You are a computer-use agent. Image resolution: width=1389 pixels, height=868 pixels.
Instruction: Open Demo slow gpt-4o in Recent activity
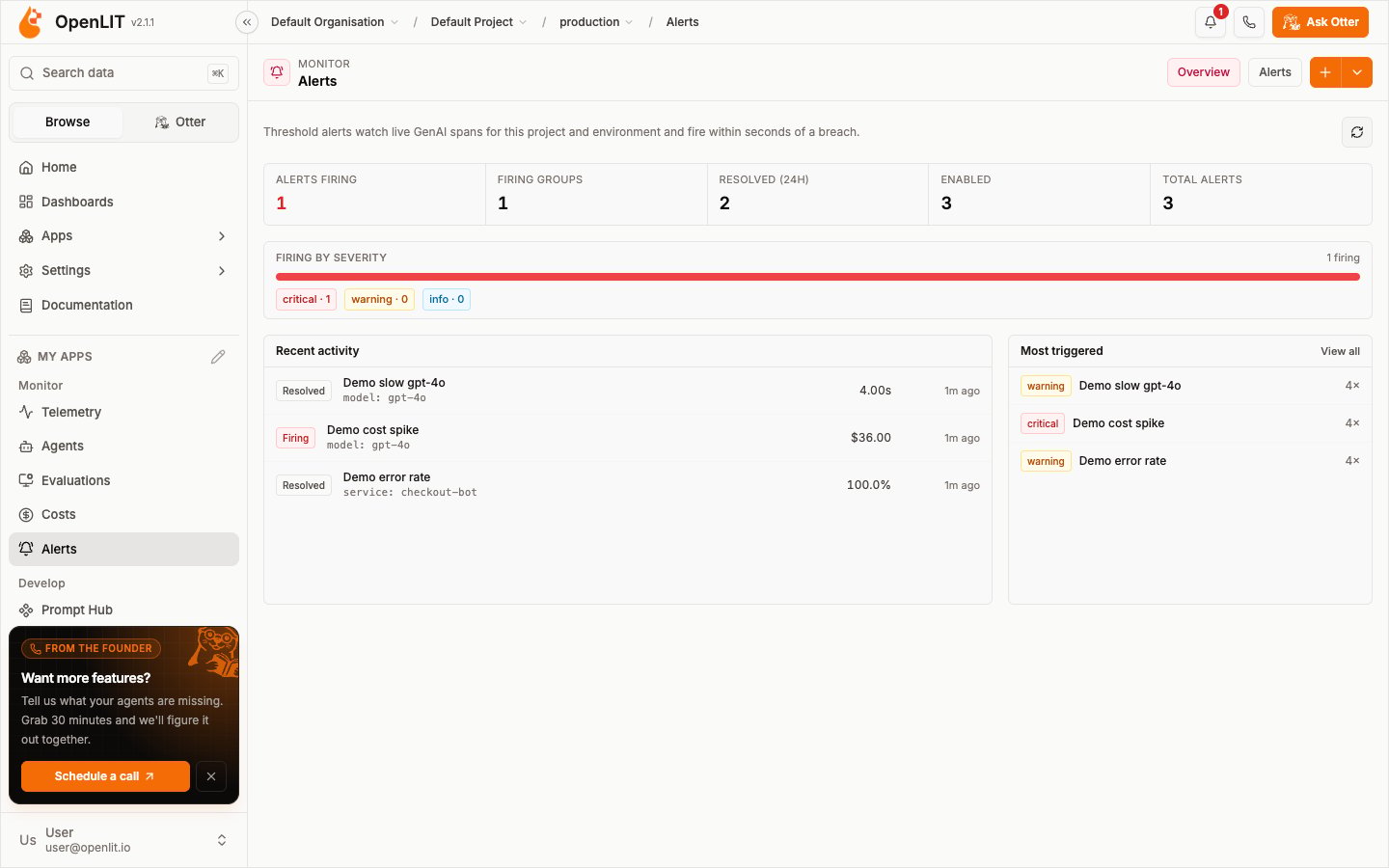(x=628, y=391)
